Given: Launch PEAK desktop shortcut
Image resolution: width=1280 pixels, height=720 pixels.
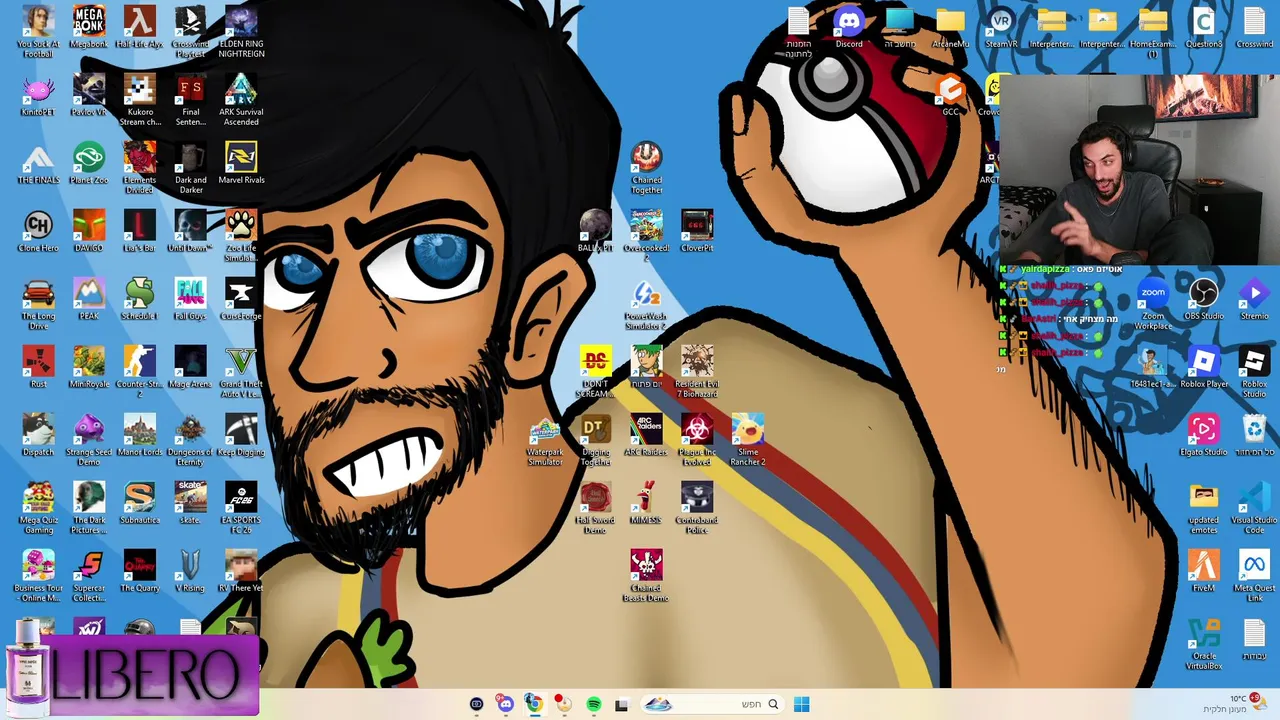Looking at the screenshot, I should click(89, 299).
